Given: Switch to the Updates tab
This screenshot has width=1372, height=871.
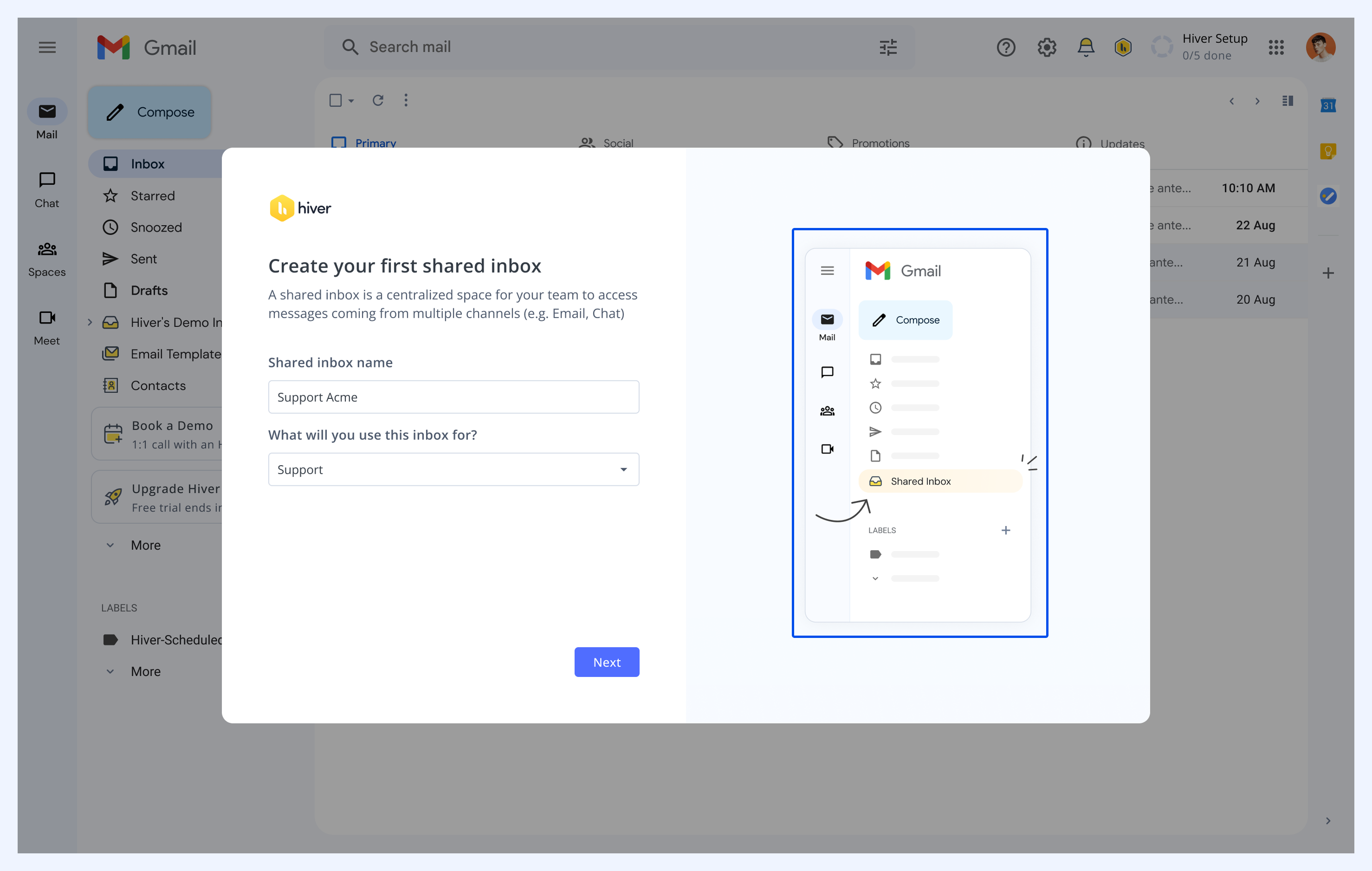Looking at the screenshot, I should [x=1110, y=143].
